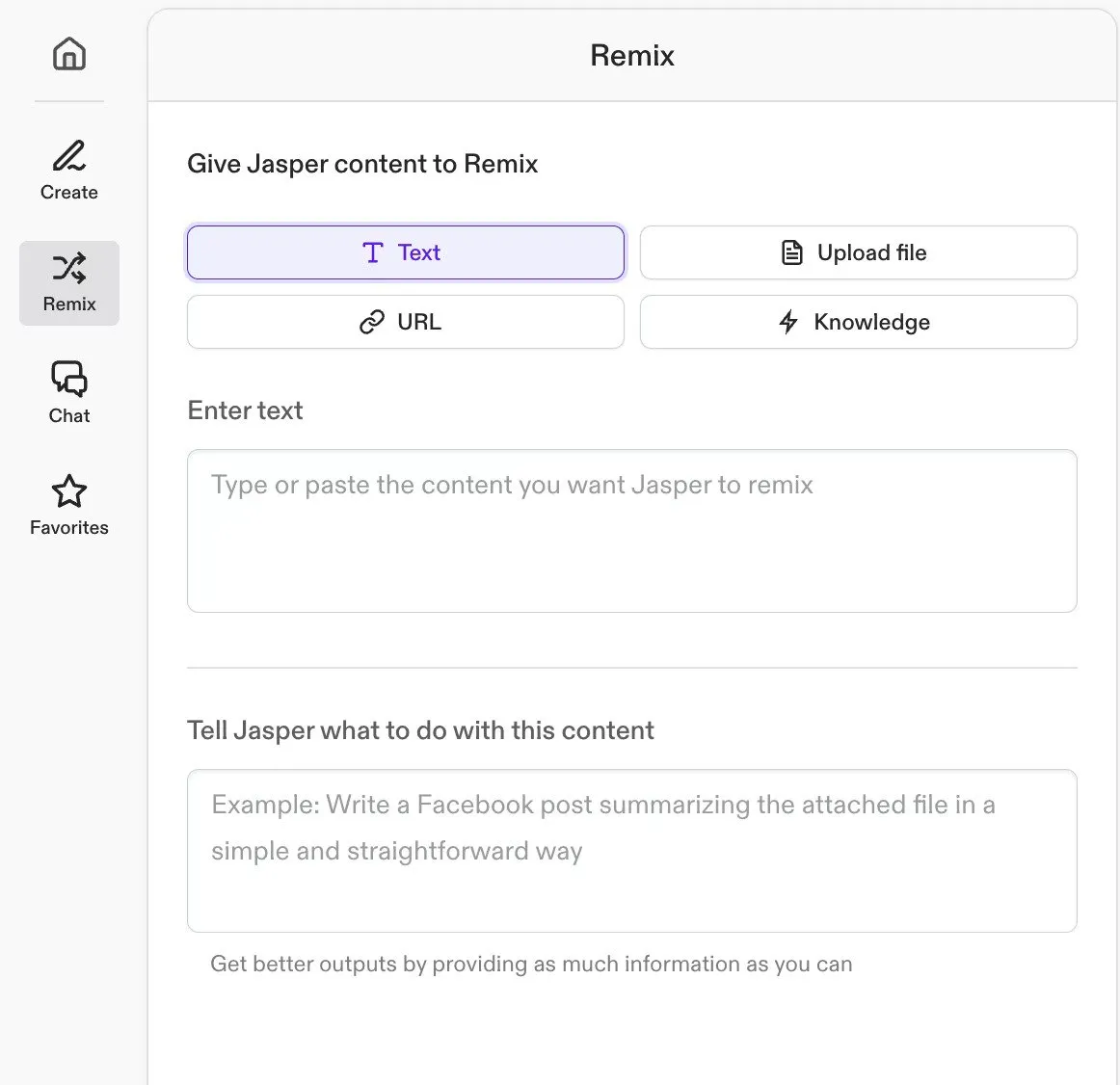The height and width of the screenshot is (1085, 1120).
Task: Click the lightning bolt icon beside Knowledge
Action: coord(788,322)
